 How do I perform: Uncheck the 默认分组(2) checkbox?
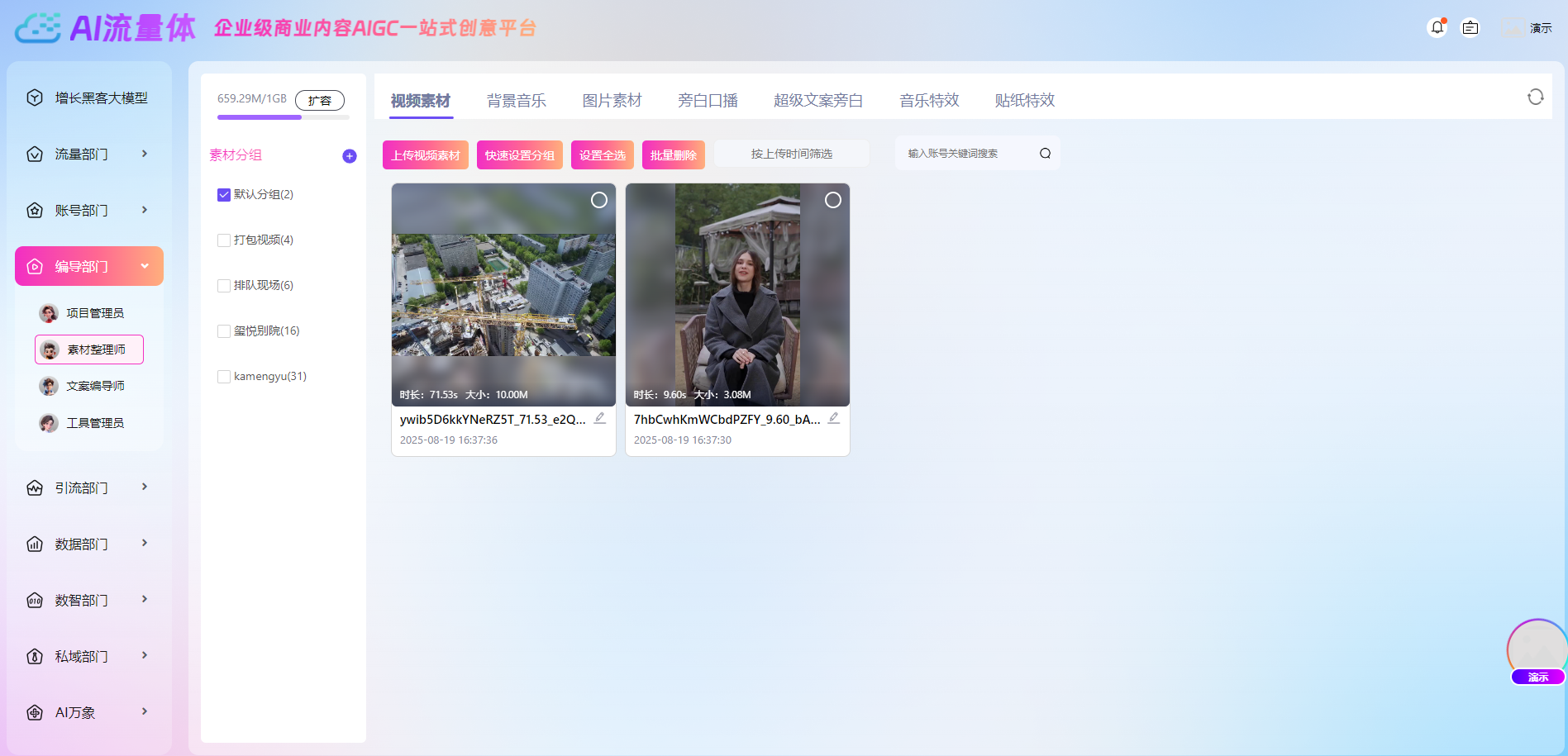point(223,194)
